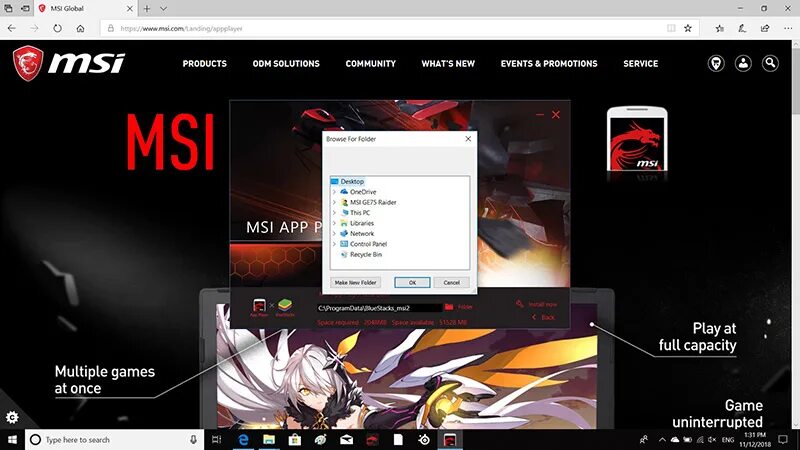Open the Windows Start menu
800x450 pixels.
coord(12,439)
